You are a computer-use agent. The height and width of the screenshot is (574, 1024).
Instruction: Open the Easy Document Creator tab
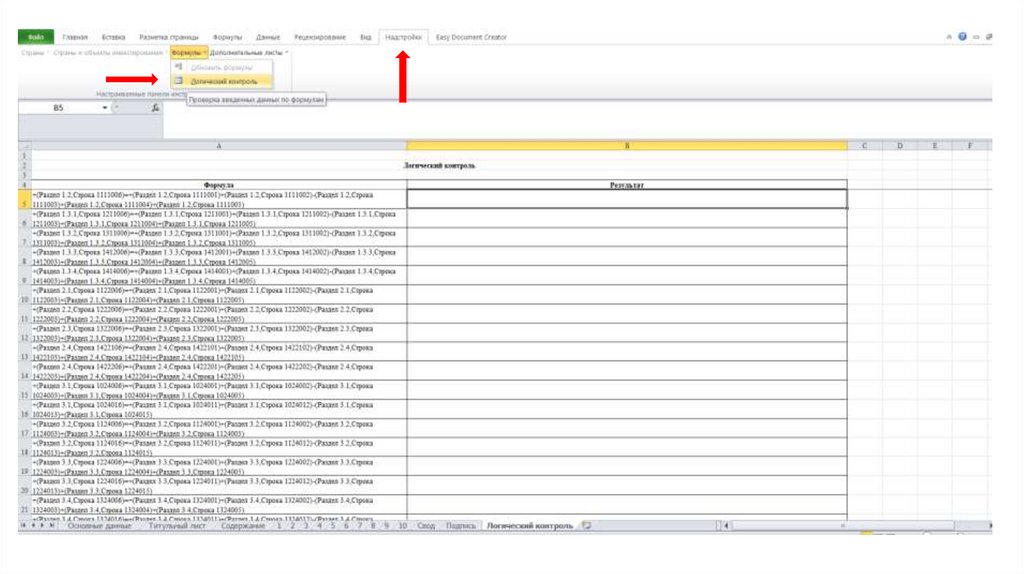tap(472, 37)
